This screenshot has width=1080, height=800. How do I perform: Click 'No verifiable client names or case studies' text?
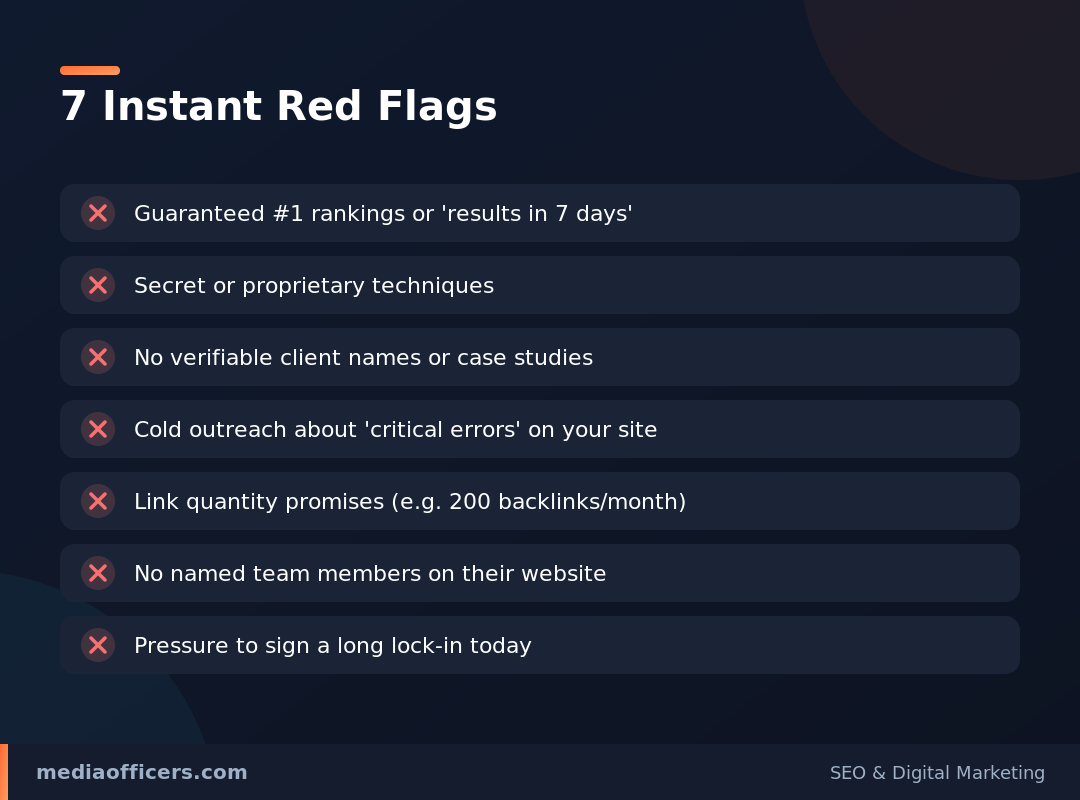tap(363, 358)
